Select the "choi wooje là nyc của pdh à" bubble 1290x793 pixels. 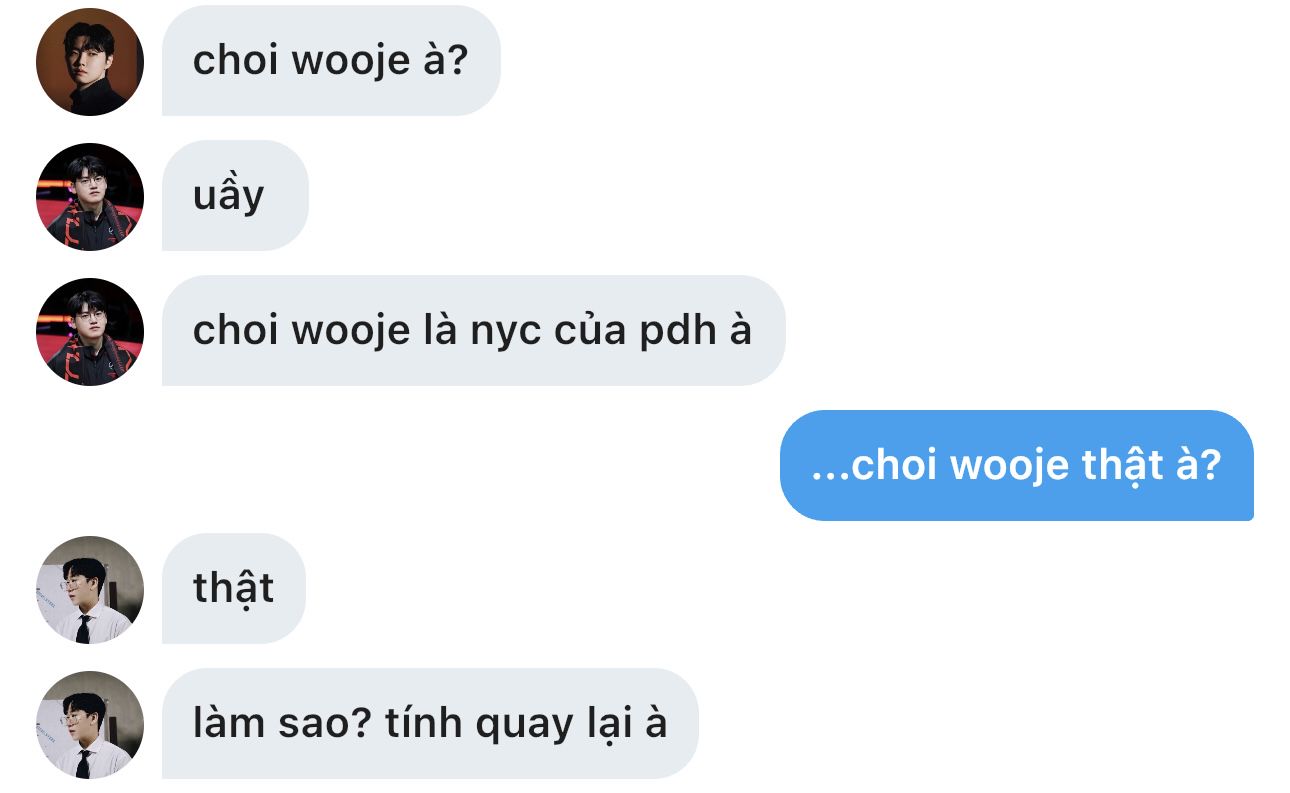coord(473,331)
